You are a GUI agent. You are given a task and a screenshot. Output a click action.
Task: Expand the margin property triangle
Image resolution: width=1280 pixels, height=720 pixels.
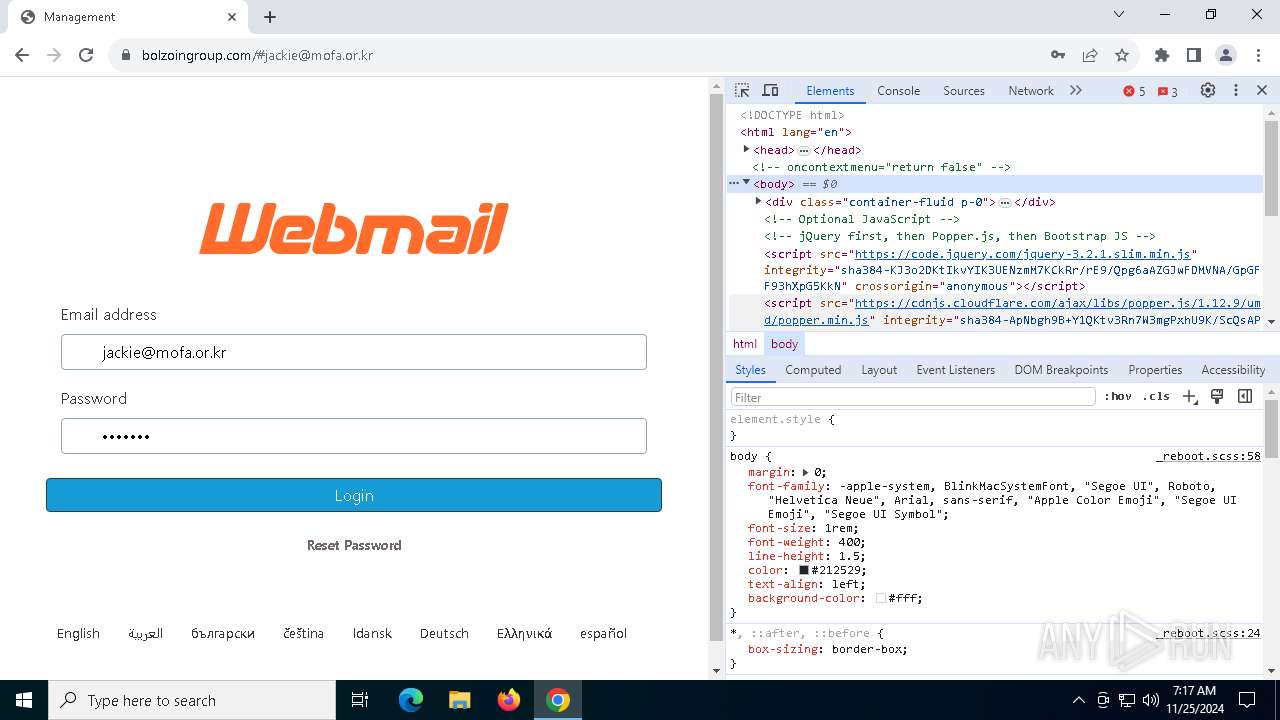(806, 472)
